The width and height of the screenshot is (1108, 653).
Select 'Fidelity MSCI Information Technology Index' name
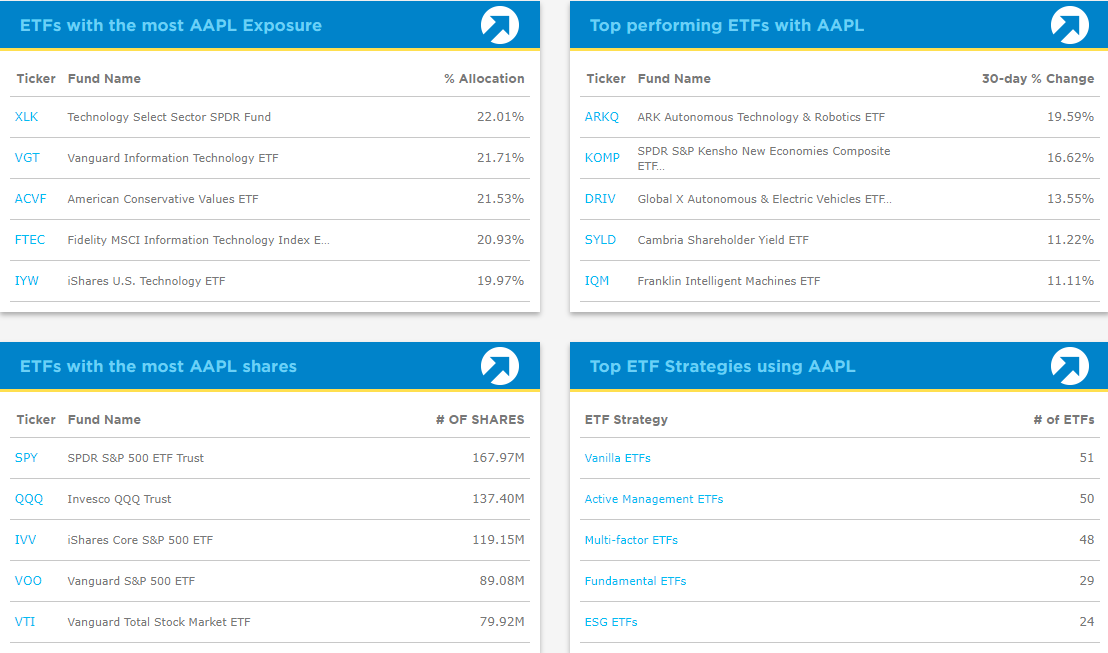[x=199, y=240]
